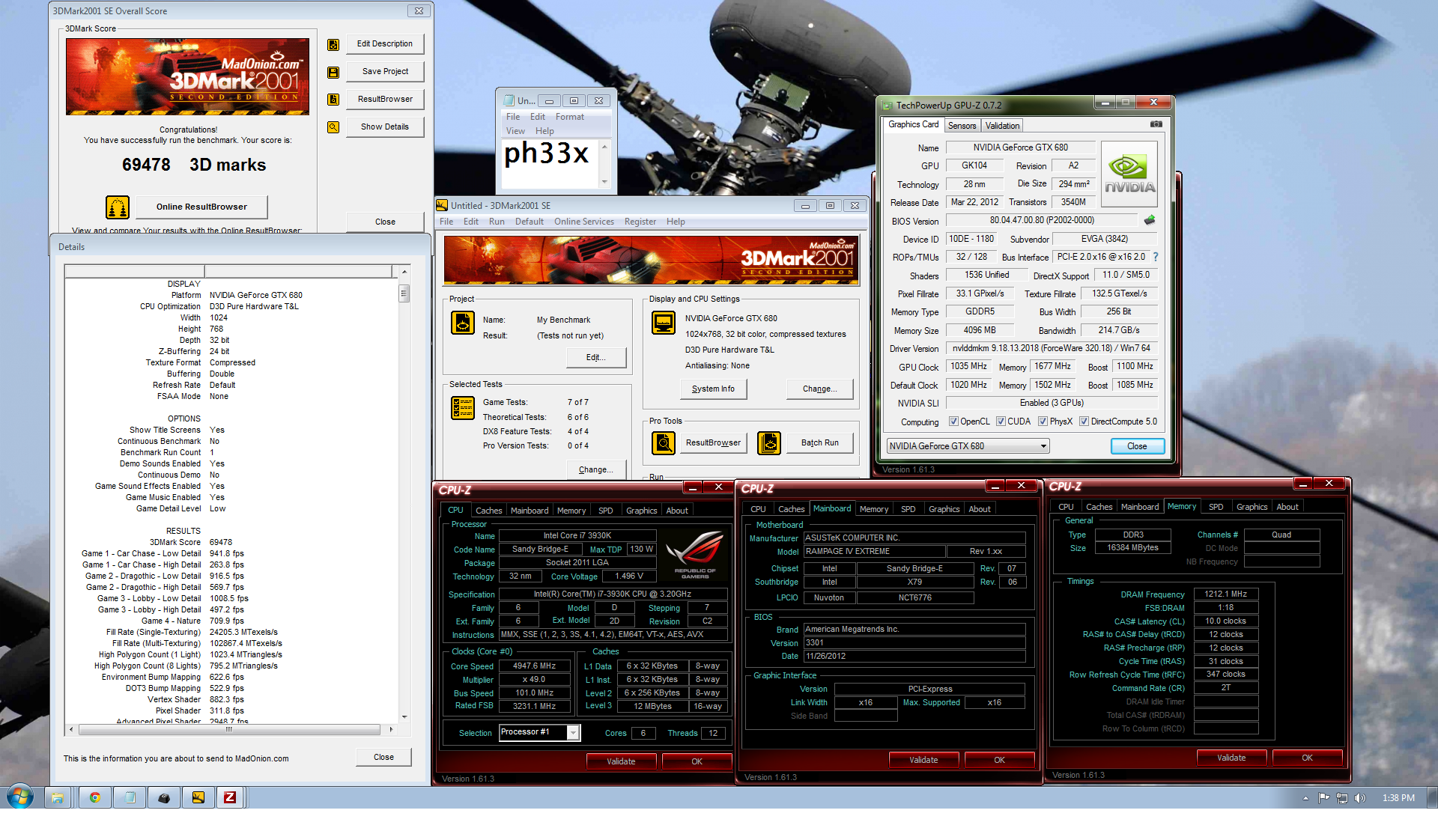Open the Windows Start button

pyautogui.click(x=20, y=797)
